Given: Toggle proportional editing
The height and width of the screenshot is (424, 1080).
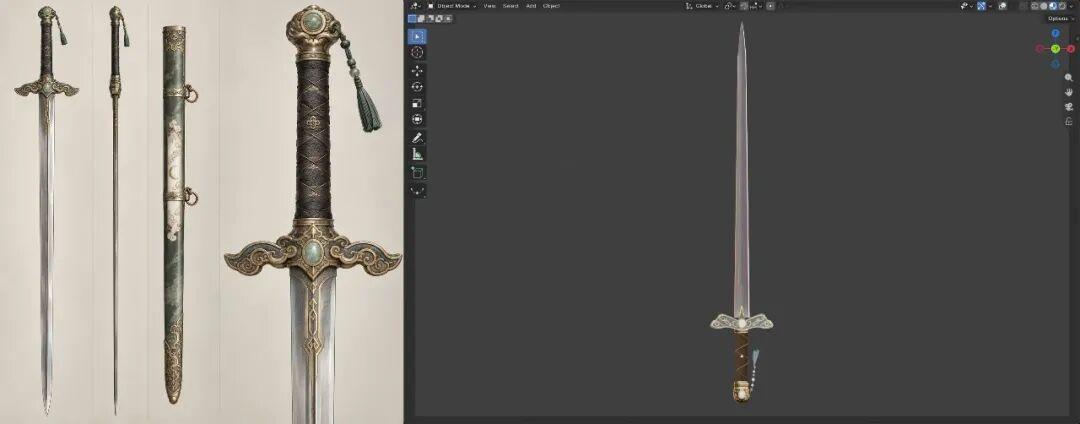Looking at the screenshot, I should click(x=770, y=6).
